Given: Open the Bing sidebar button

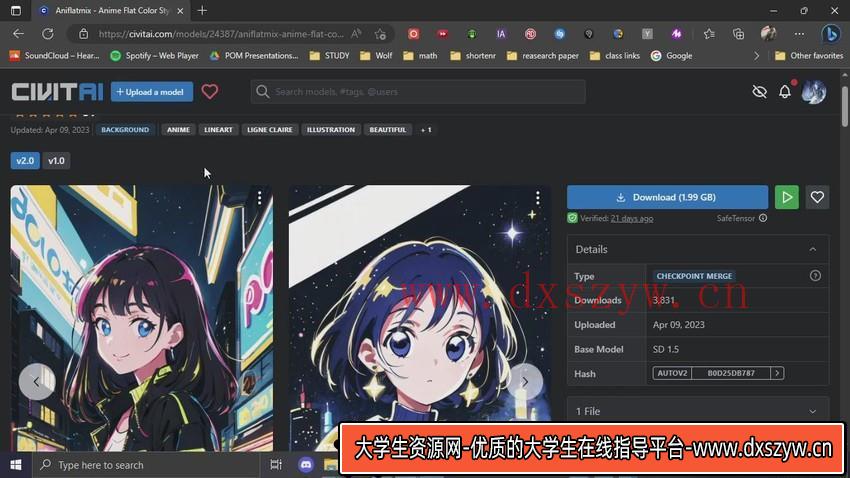Looking at the screenshot, I should (x=830, y=34).
